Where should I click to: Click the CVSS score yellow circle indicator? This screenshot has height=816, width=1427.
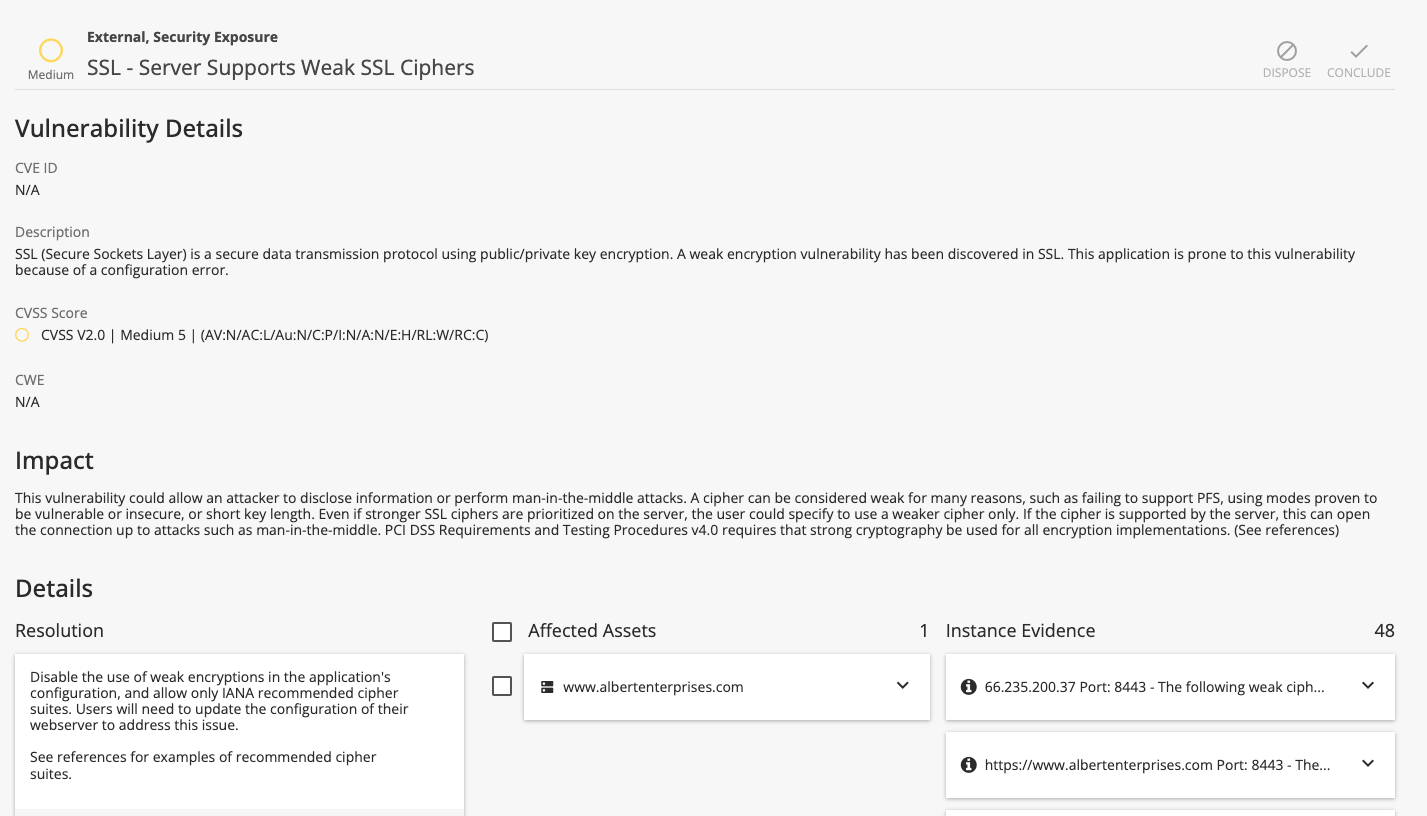coord(22,335)
